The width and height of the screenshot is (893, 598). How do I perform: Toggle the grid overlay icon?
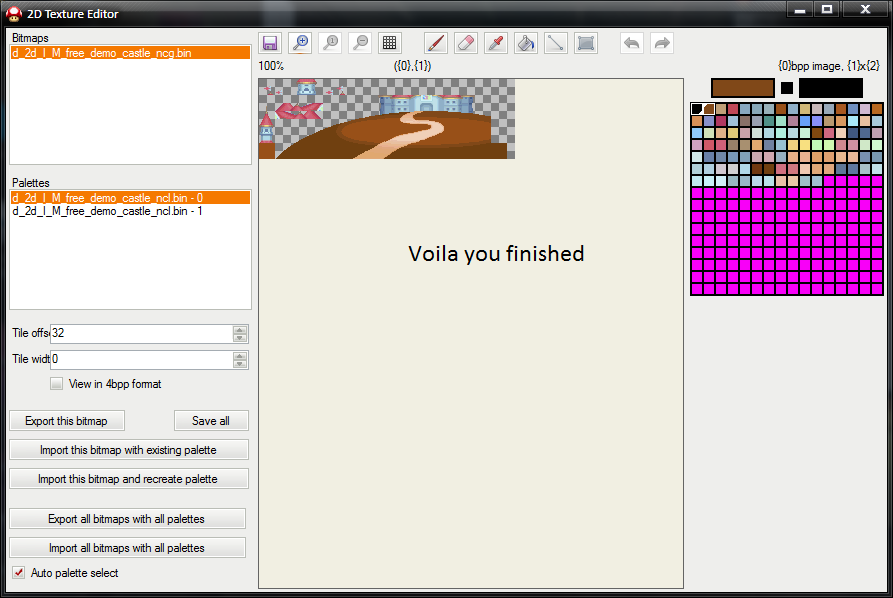click(x=390, y=43)
